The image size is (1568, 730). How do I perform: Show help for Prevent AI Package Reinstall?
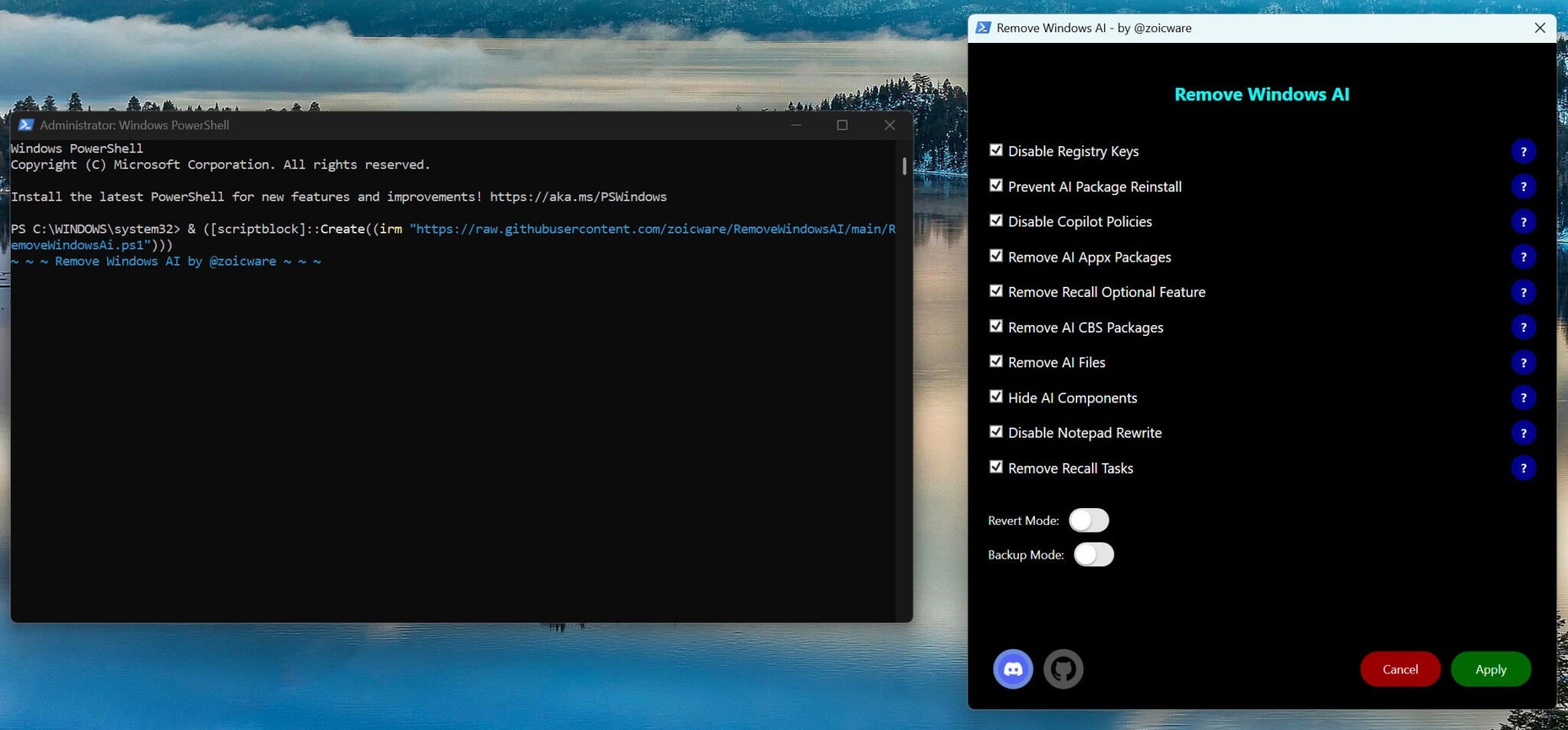1523,187
